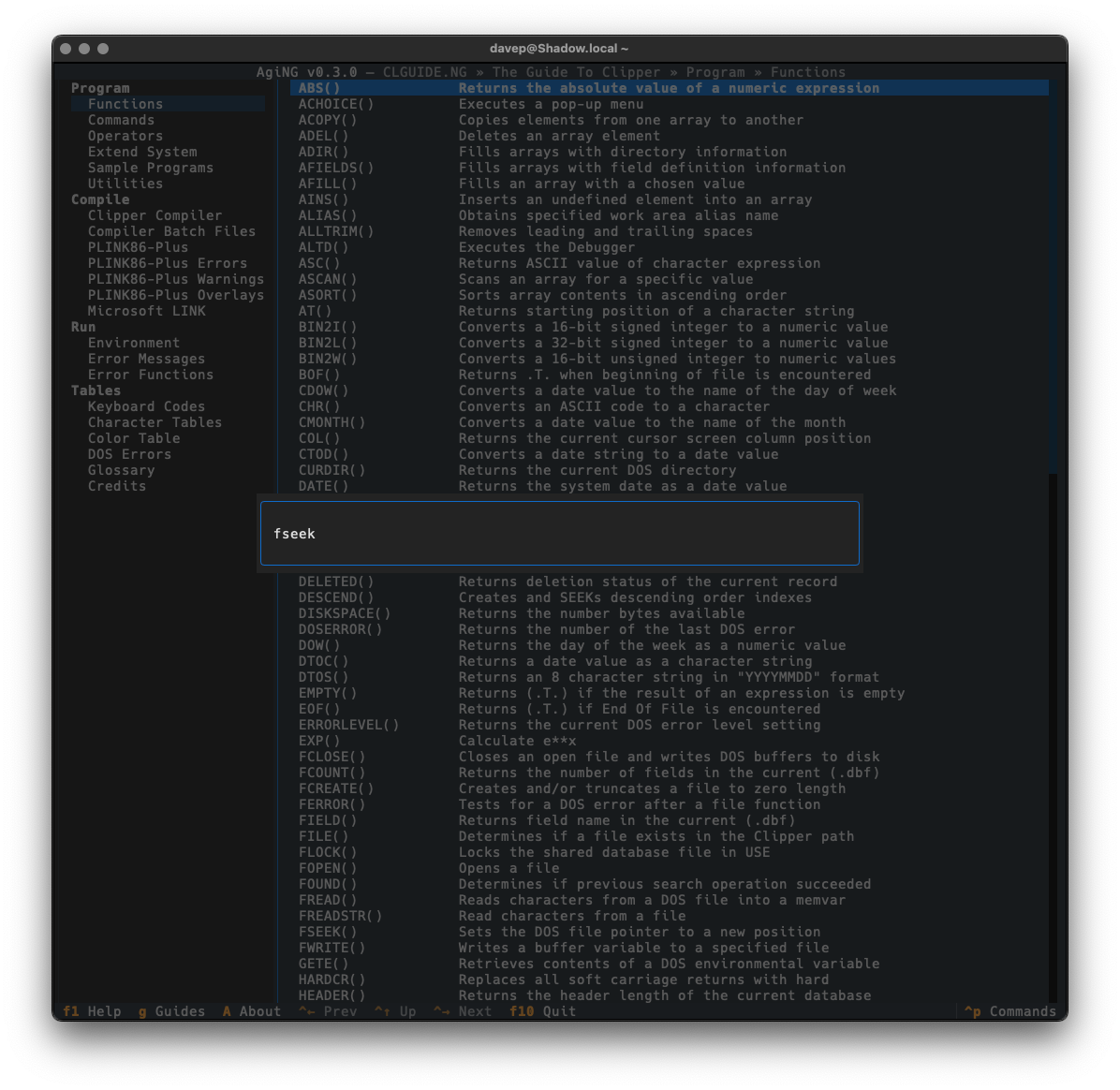
Task: Open the Color Table menu entry
Action: point(134,438)
